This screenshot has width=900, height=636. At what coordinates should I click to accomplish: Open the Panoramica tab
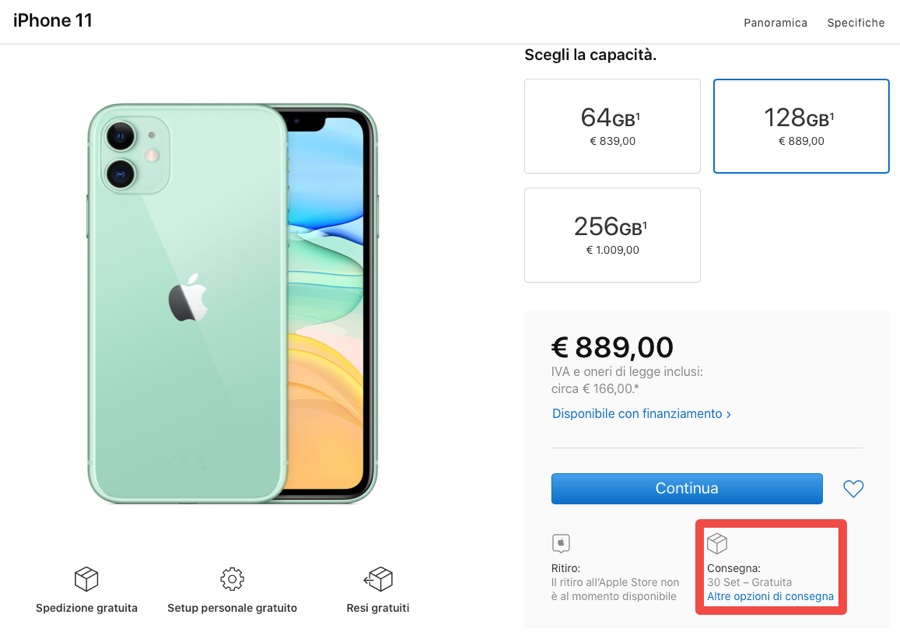coord(775,23)
